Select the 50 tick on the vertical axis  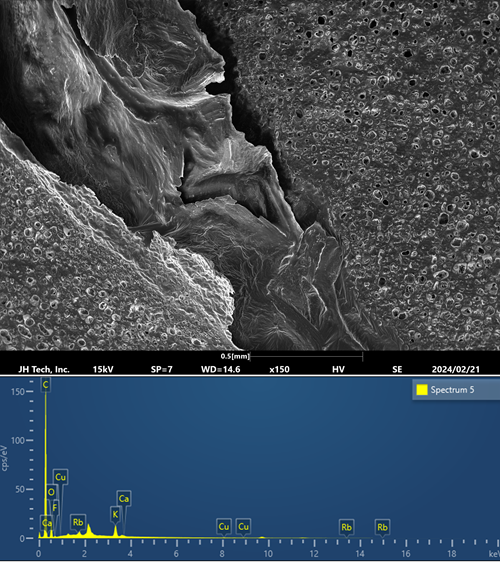tap(20, 490)
